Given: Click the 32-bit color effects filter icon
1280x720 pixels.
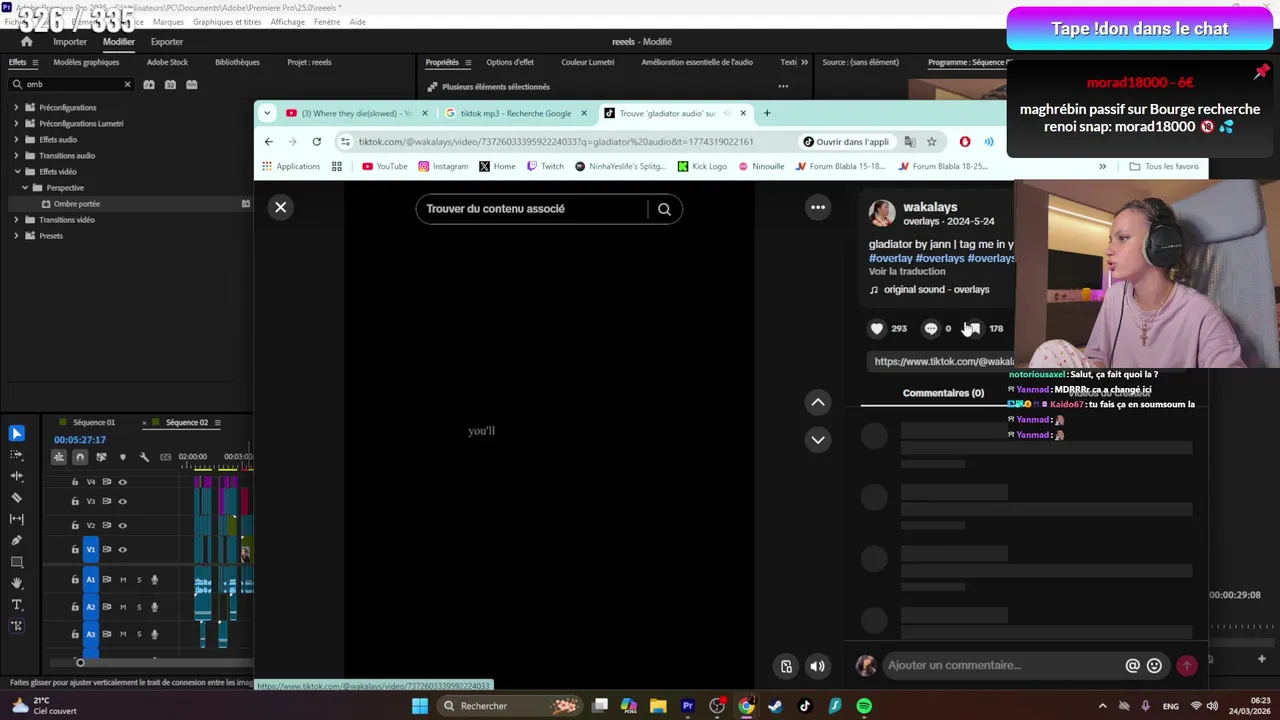Looking at the screenshot, I should [x=170, y=85].
